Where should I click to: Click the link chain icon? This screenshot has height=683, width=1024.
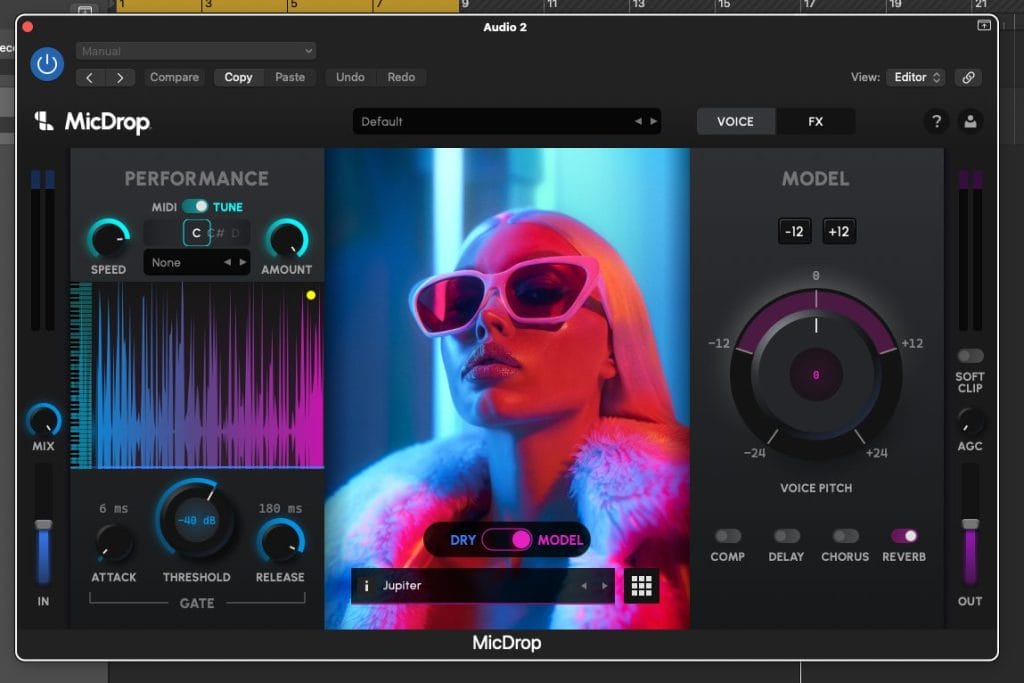(x=966, y=77)
